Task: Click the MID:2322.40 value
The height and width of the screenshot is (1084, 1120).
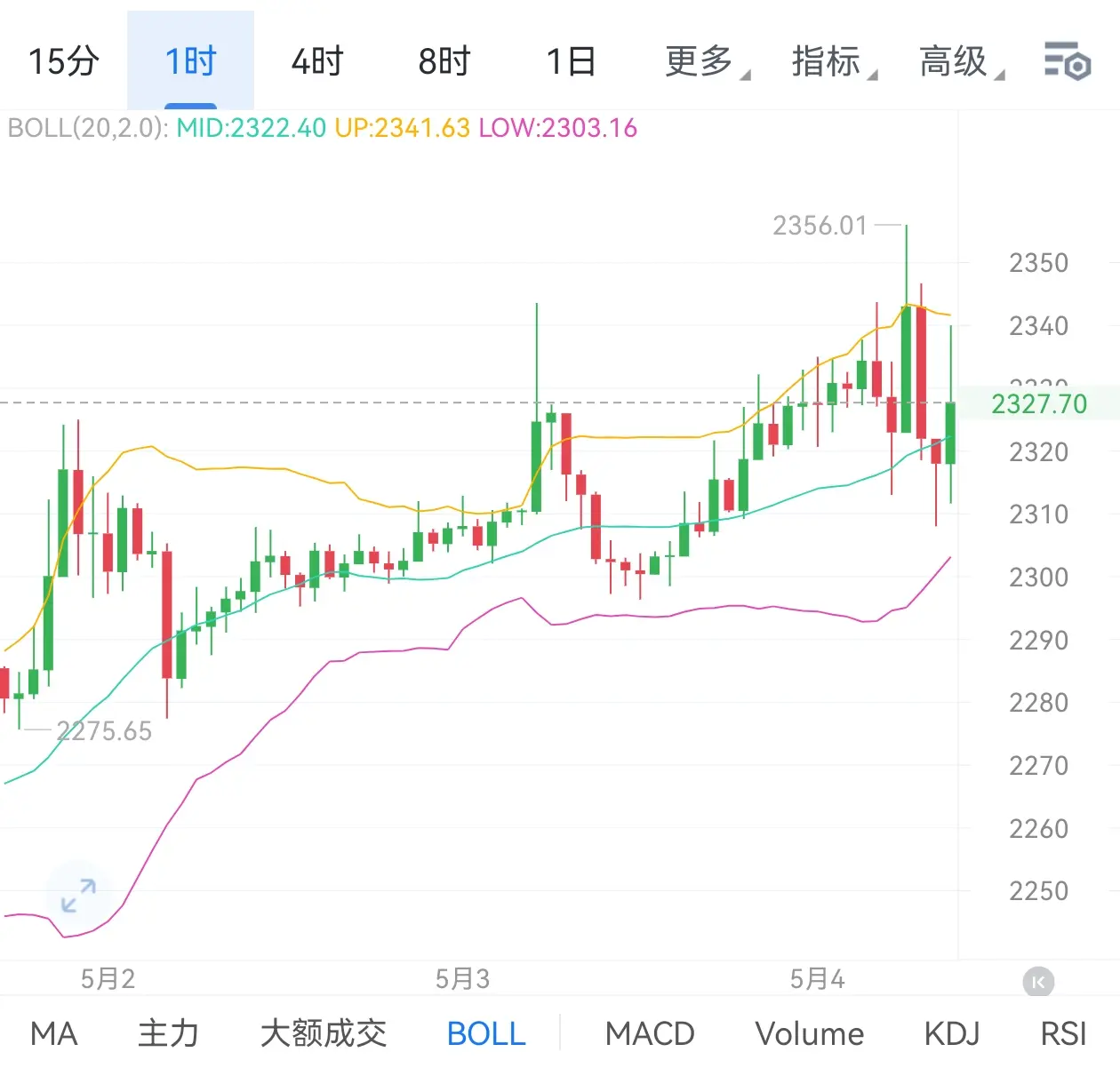Action: (x=252, y=128)
